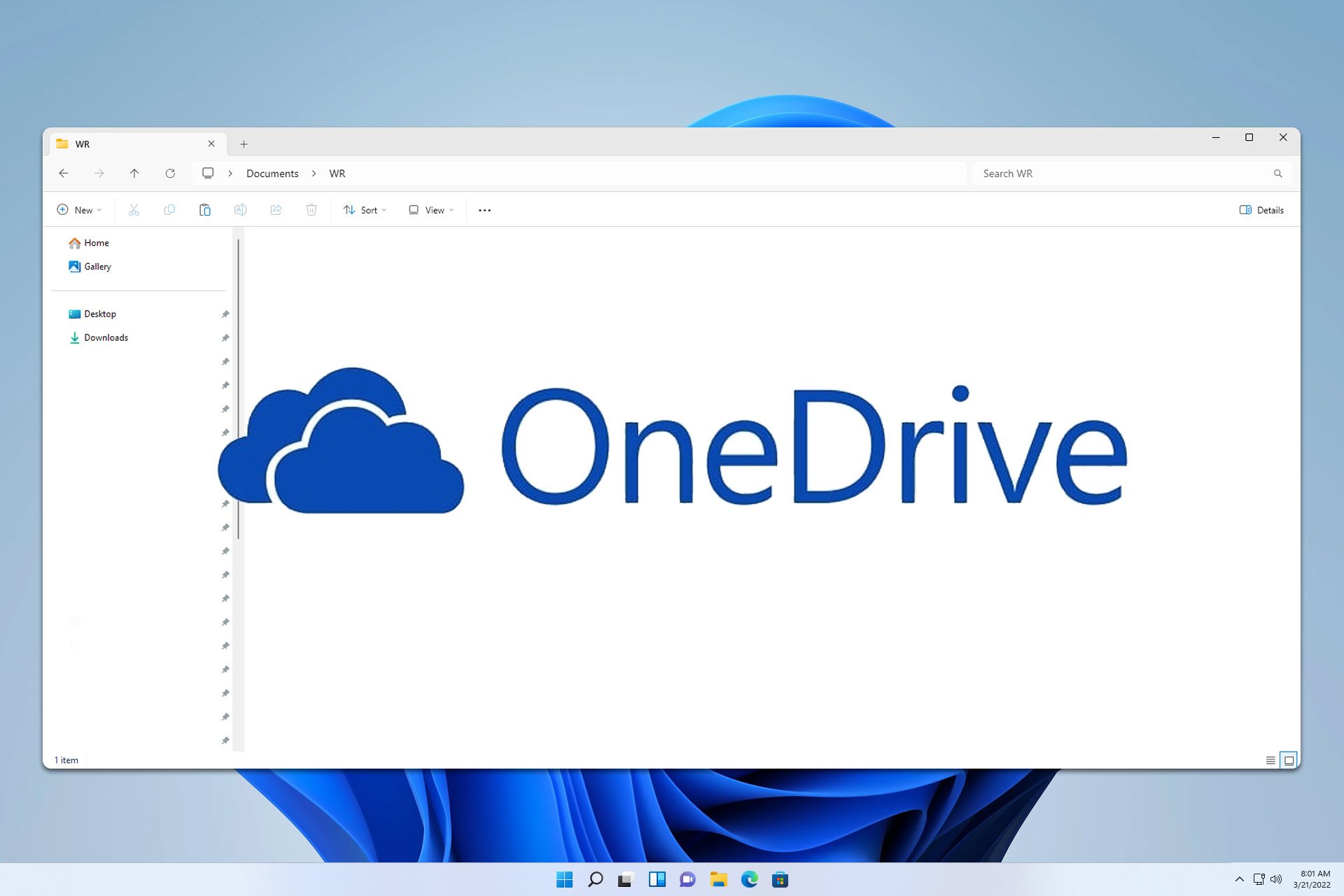Expand the Sort options dropdown

tap(365, 210)
